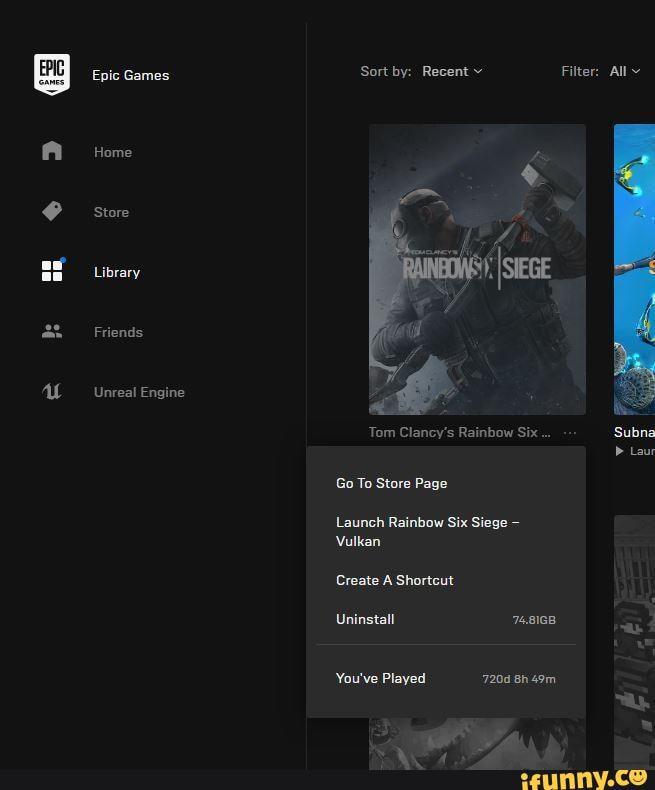Image resolution: width=655 pixels, height=790 pixels.
Task: Click the launch play triangle under Subnautica
Action: coord(619,451)
